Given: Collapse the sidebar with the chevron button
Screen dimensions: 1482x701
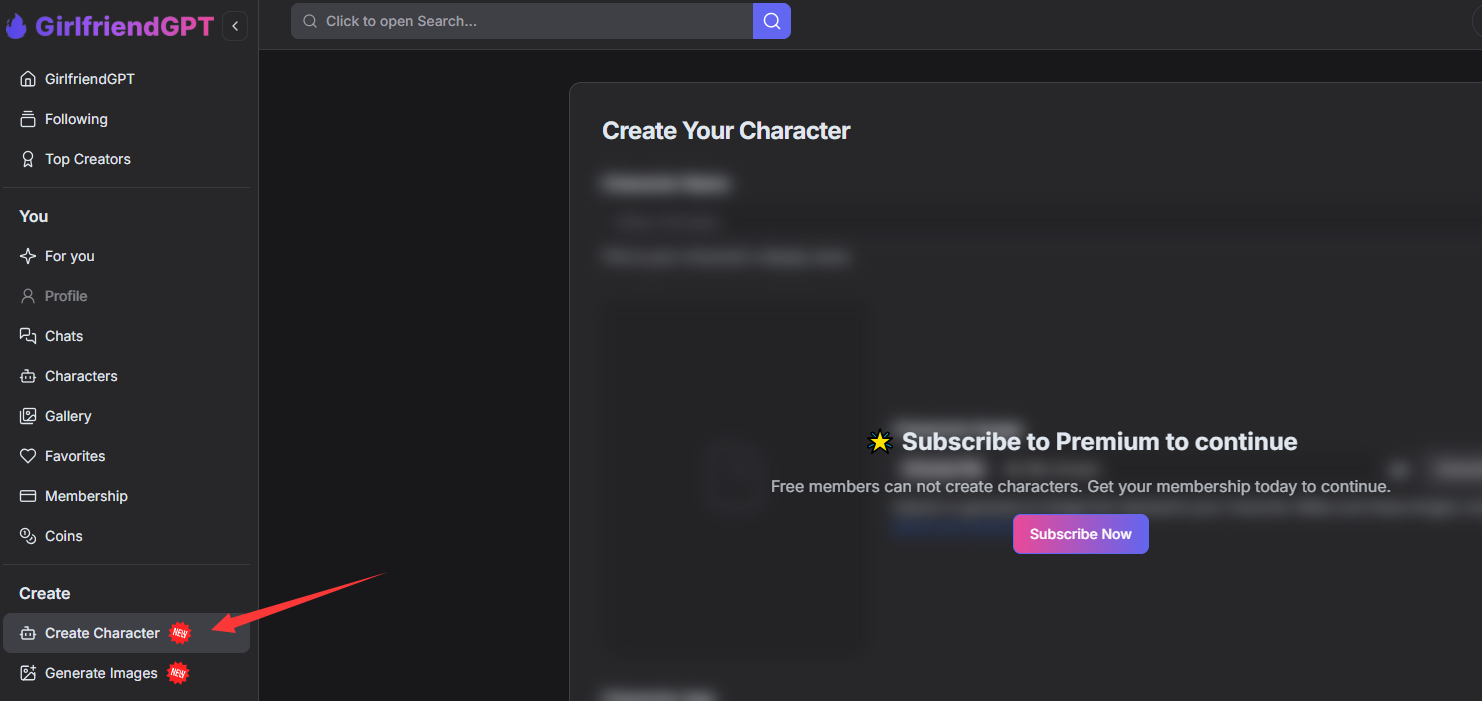Looking at the screenshot, I should pos(235,26).
